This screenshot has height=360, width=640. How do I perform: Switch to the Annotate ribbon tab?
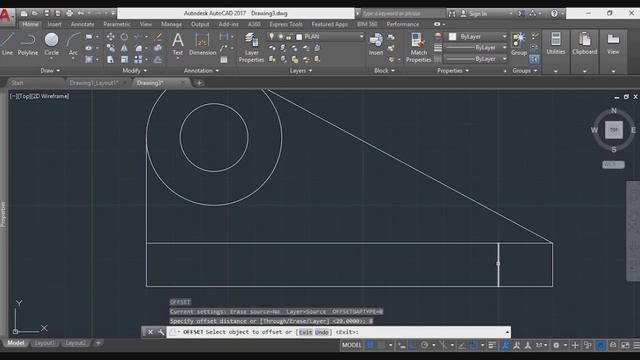coord(82,24)
